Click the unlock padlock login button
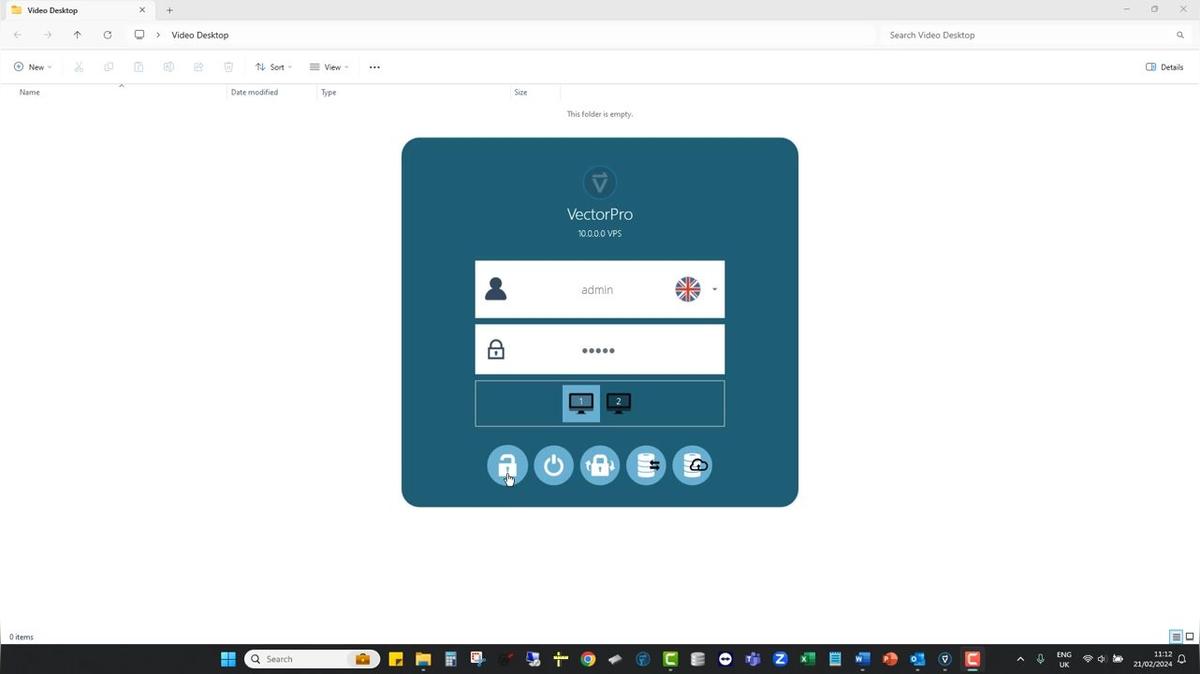 click(x=507, y=465)
